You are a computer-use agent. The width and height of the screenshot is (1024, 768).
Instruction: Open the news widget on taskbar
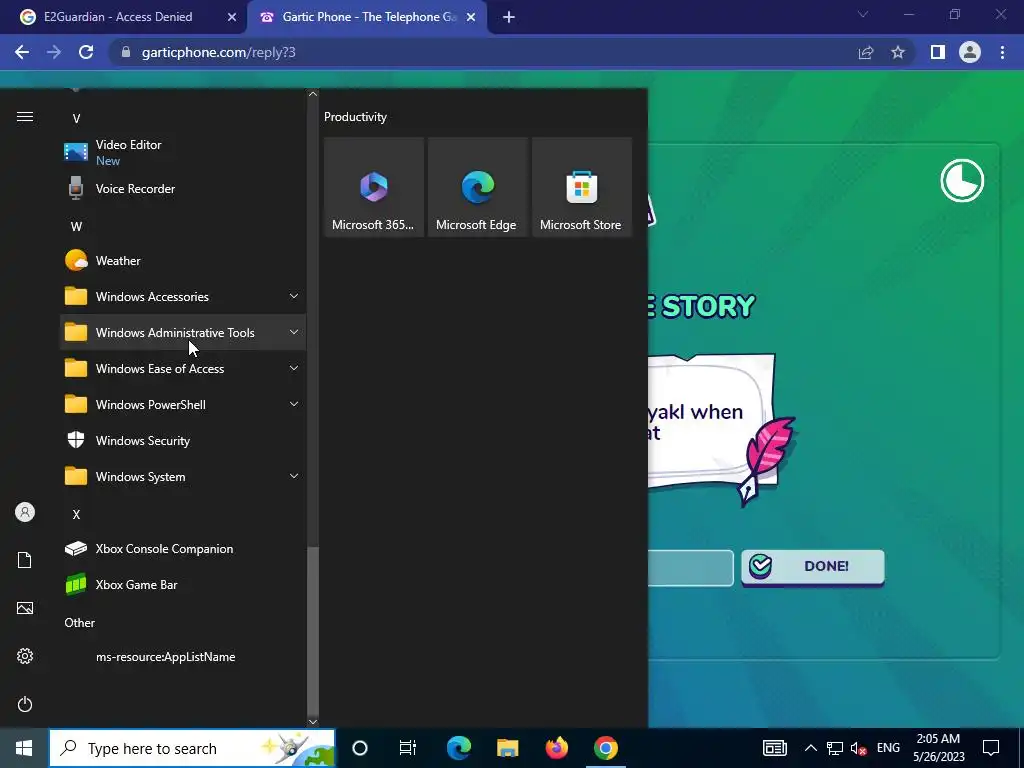[775, 748]
